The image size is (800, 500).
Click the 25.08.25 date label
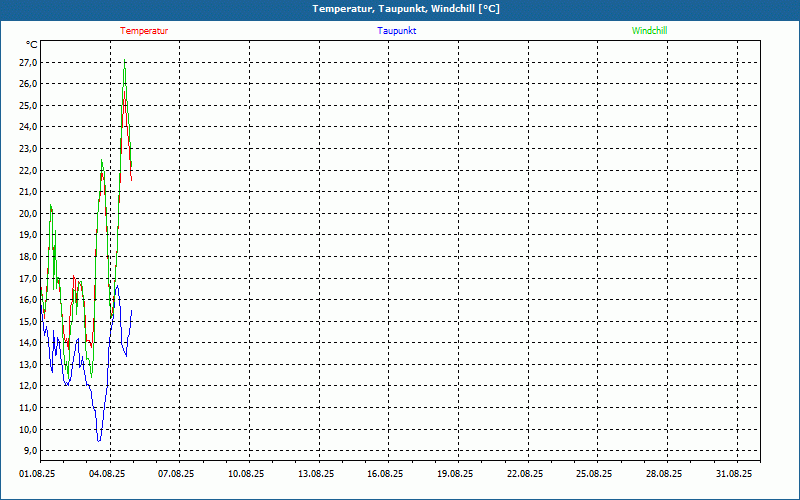pos(594,474)
